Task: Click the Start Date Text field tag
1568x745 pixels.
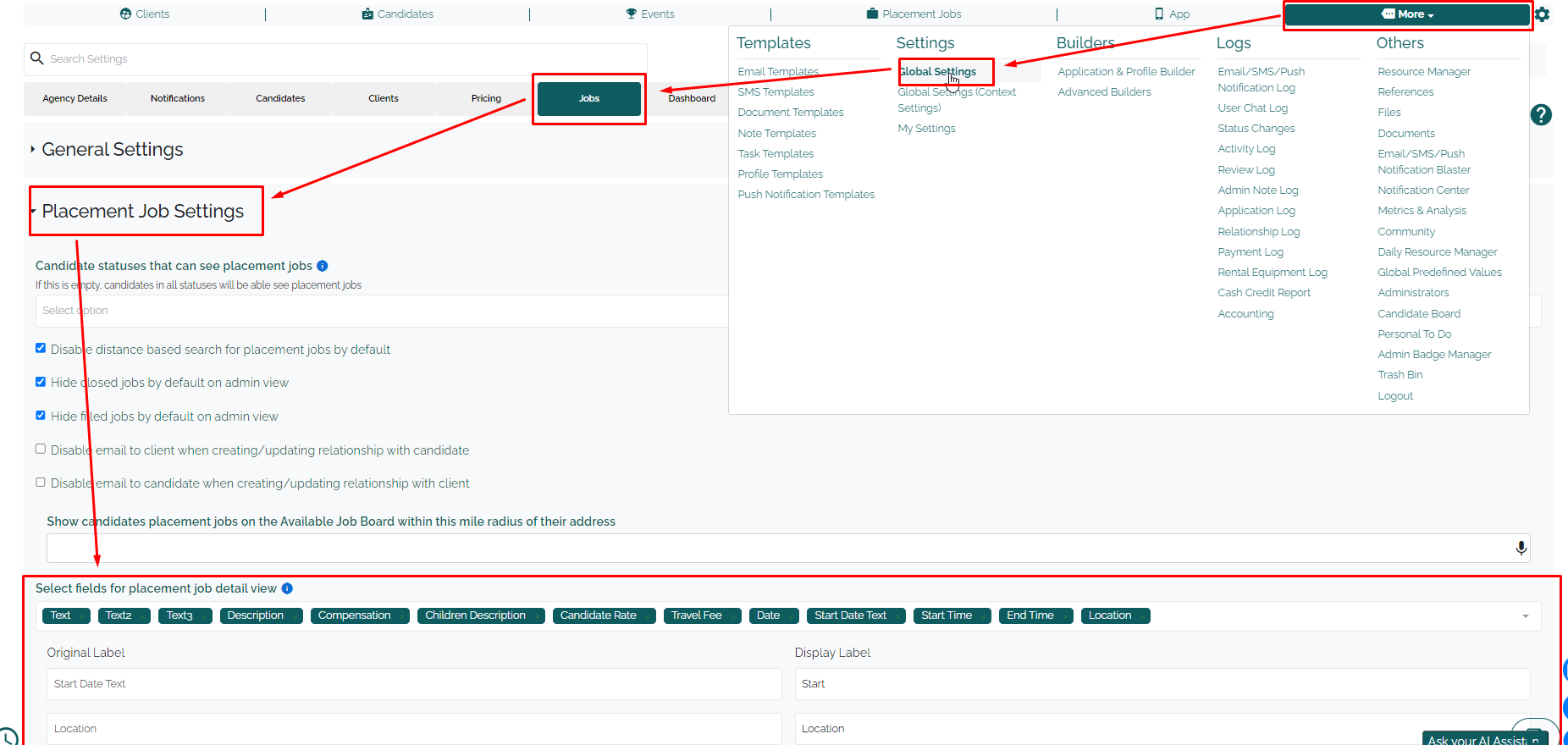Action: (x=856, y=616)
